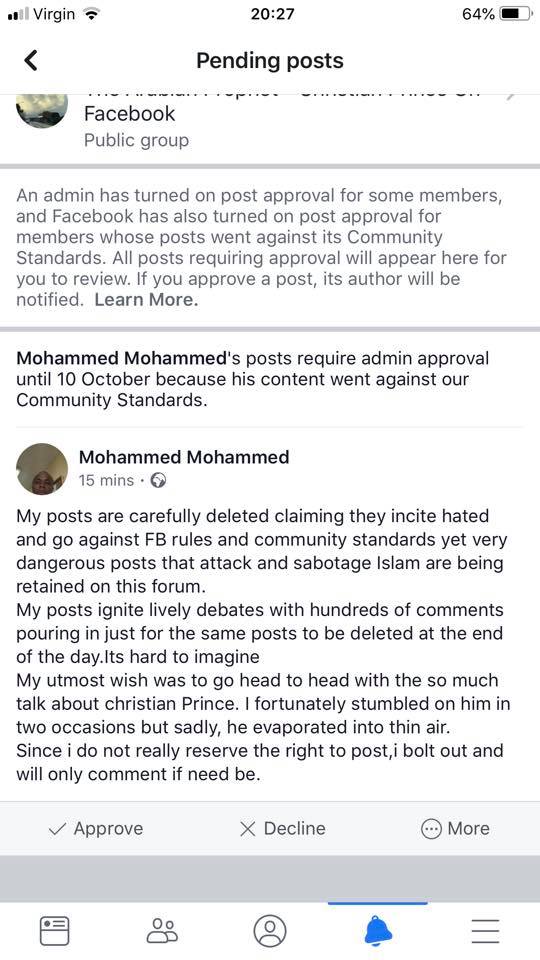Decline the pending post

(x=282, y=829)
